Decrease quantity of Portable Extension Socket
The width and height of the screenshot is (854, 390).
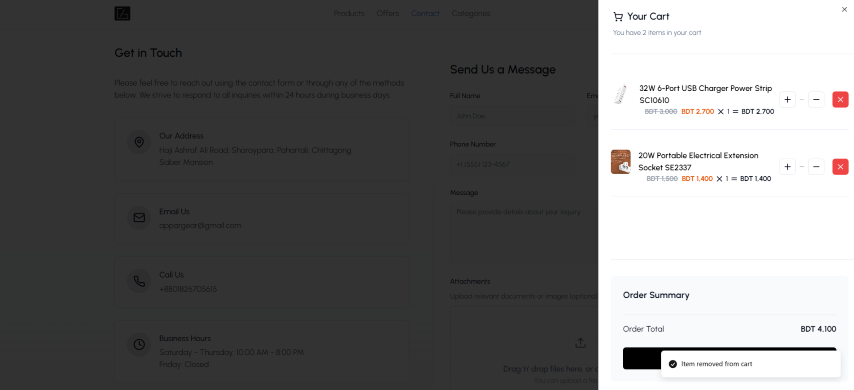[816, 167]
